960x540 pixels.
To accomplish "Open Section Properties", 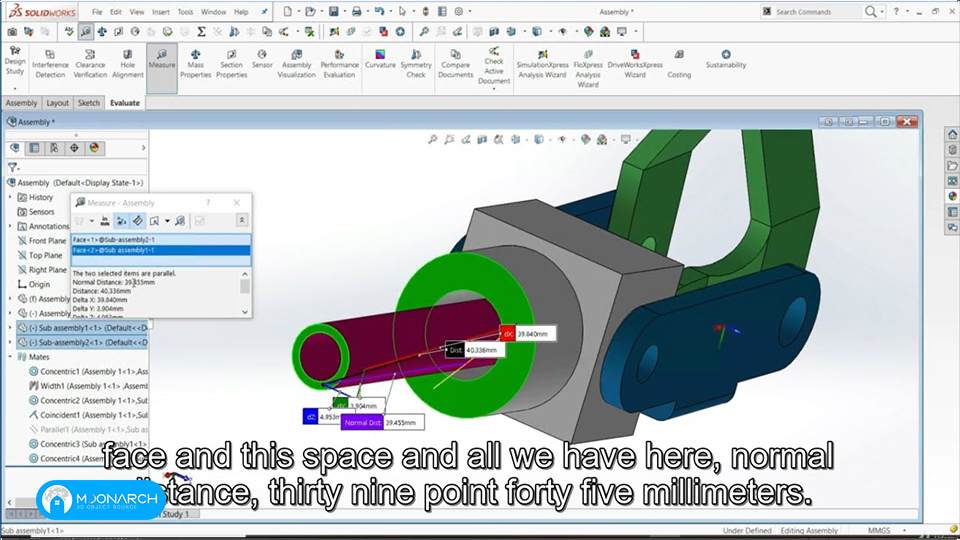I will pyautogui.click(x=231, y=64).
